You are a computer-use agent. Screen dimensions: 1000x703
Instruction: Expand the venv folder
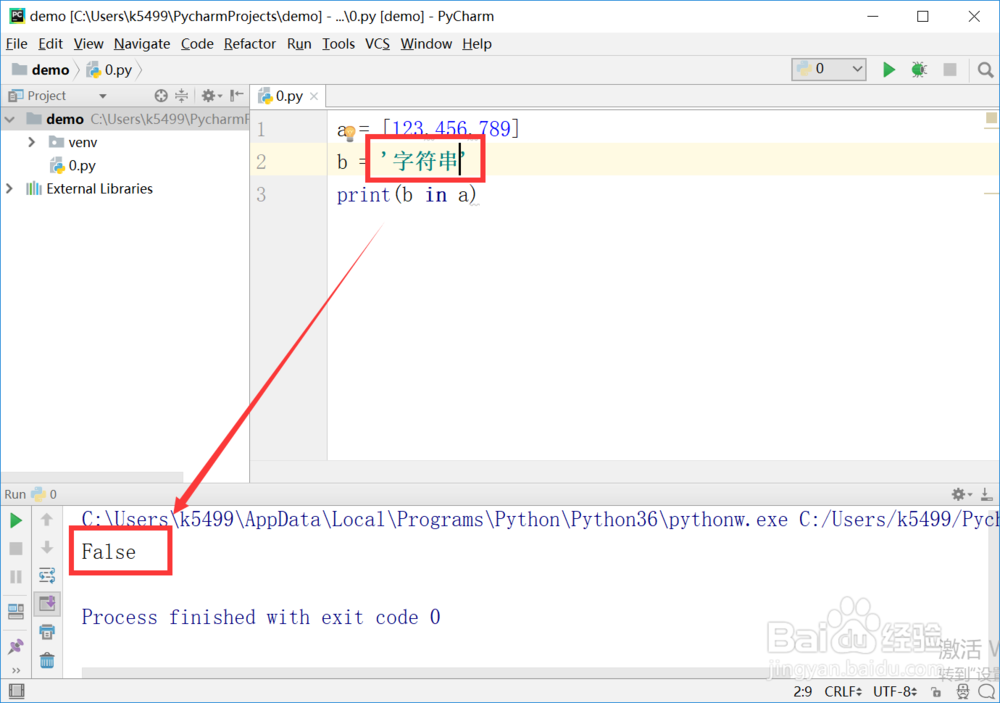pos(32,142)
